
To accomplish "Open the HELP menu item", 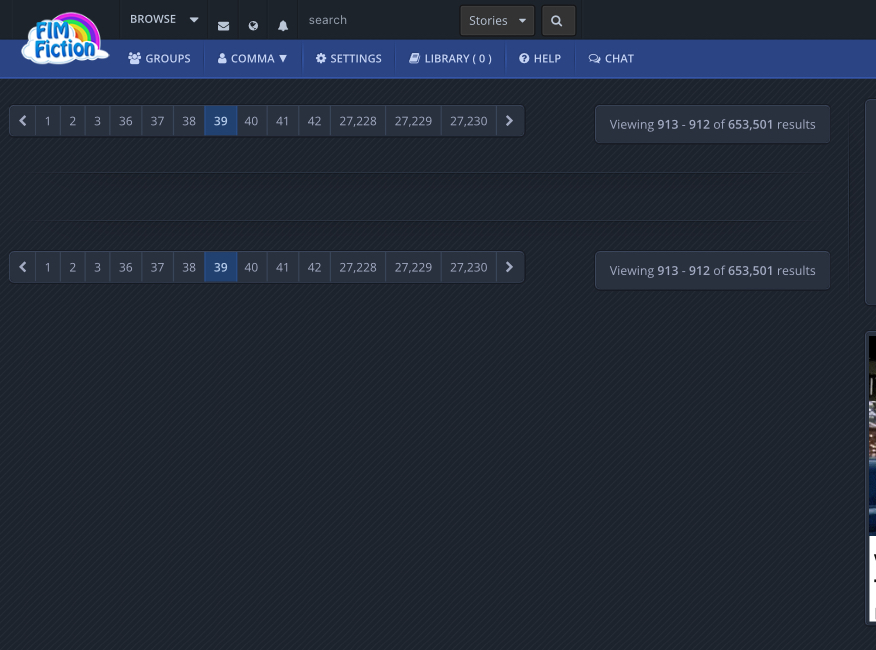I will [540, 59].
